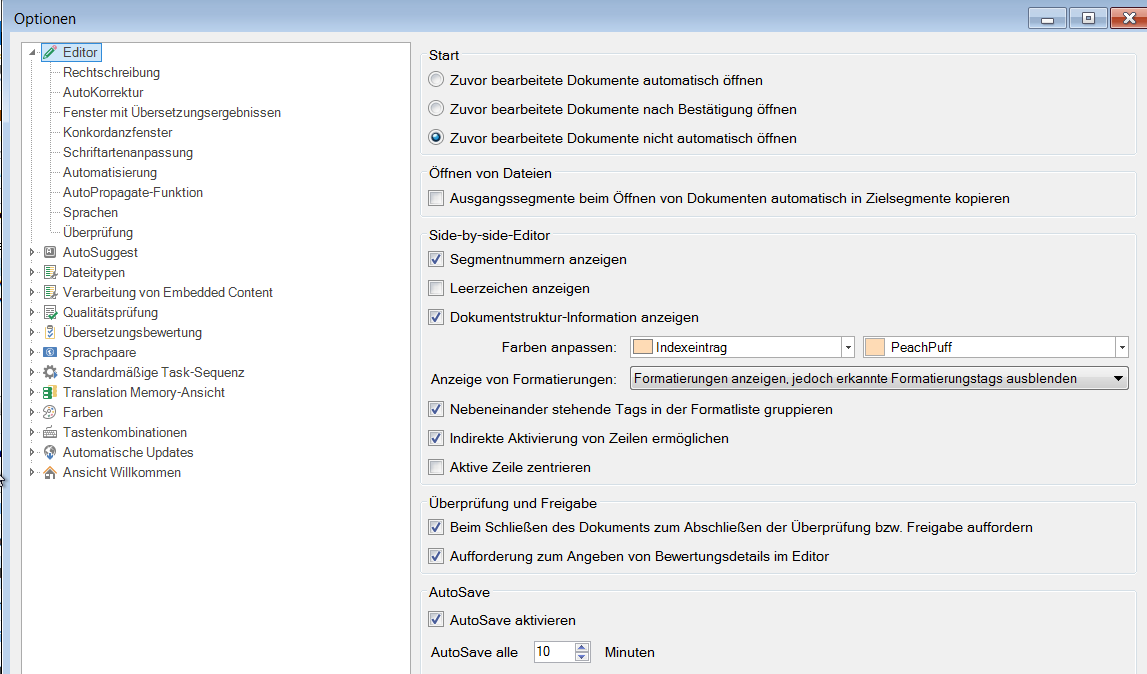Image resolution: width=1147 pixels, height=674 pixels.
Task: Enable copying Ausgangssegmente into Zielsegmente checkbox
Action: [x=436, y=198]
